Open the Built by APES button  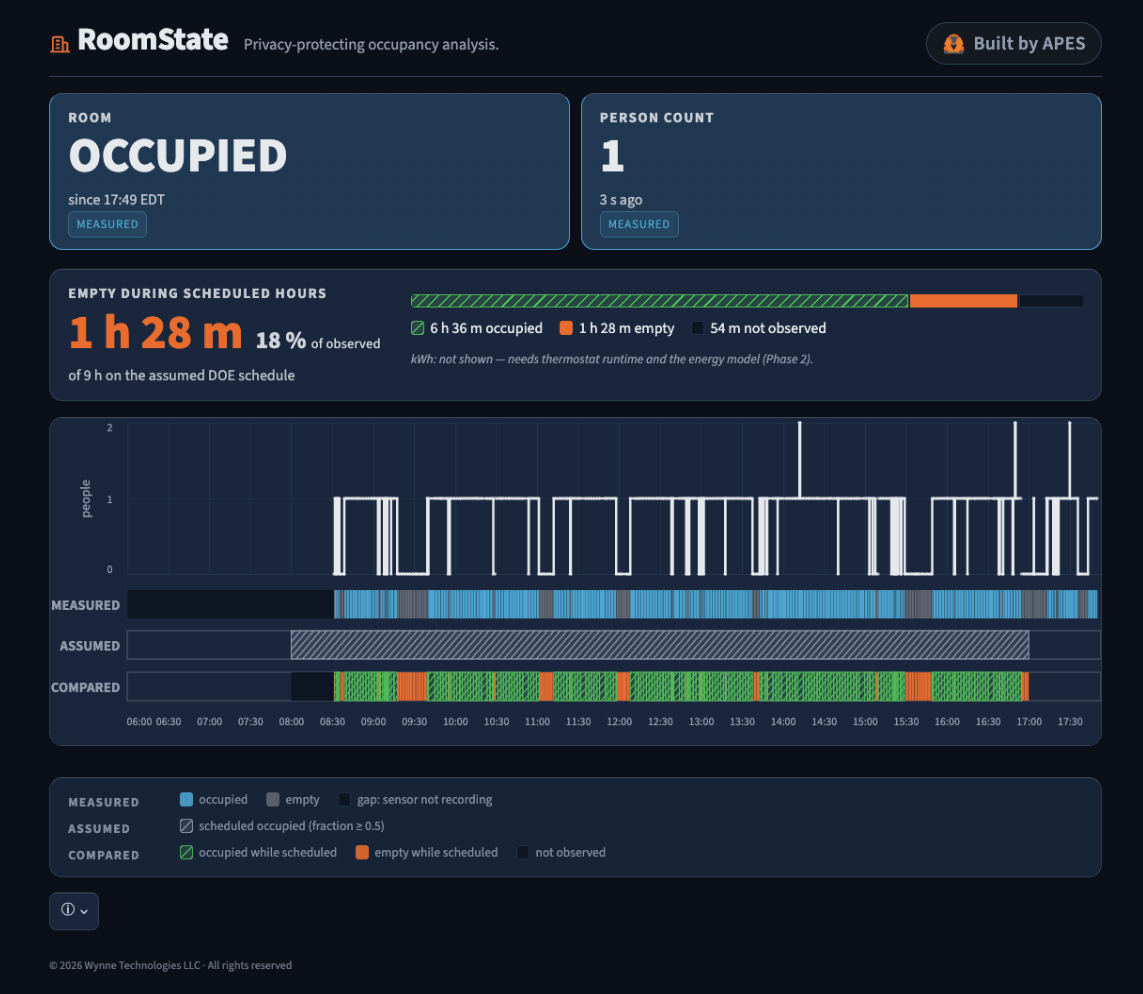[x=1013, y=44]
